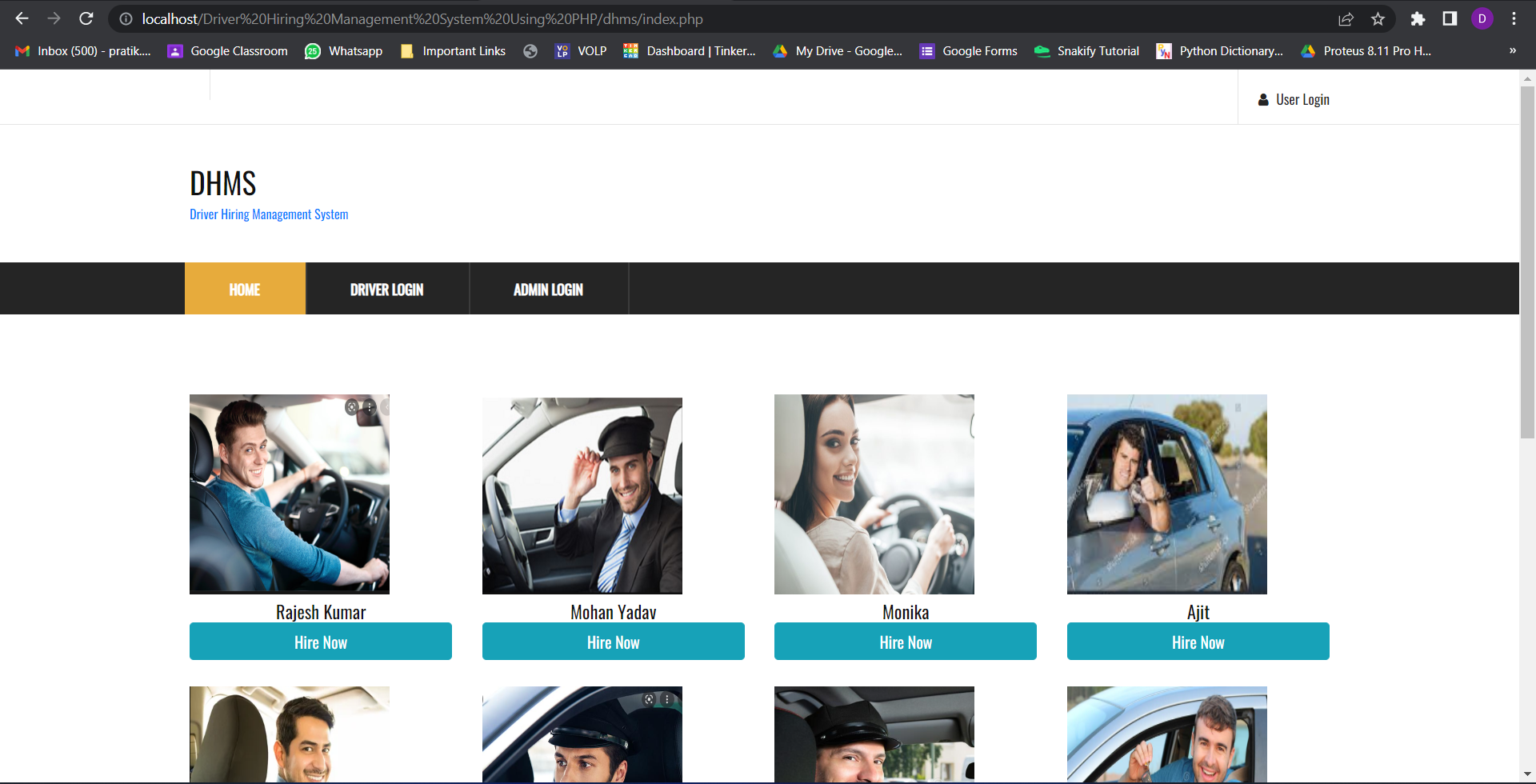Click the share icon in the address bar
The width and height of the screenshot is (1536, 784).
pyautogui.click(x=1347, y=18)
